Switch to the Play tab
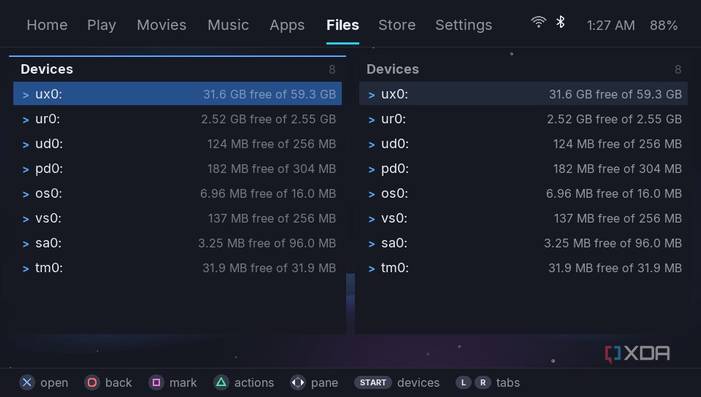This screenshot has width=701, height=397. [x=101, y=25]
